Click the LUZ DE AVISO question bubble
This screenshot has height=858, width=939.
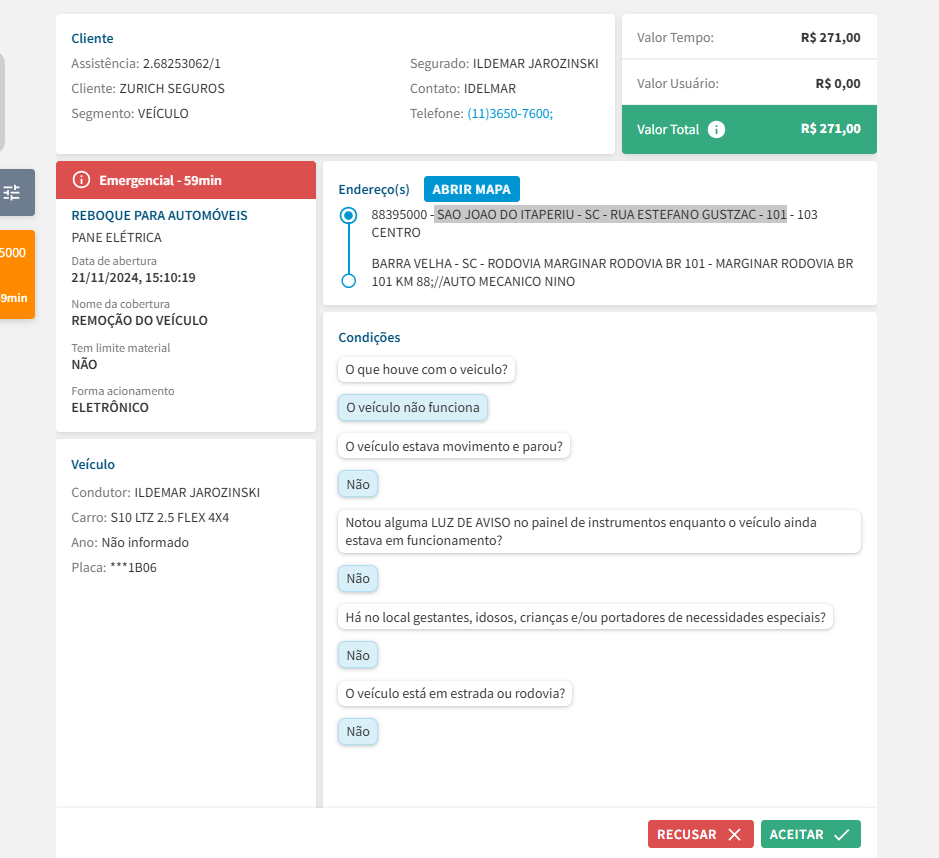tap(600, 531)
